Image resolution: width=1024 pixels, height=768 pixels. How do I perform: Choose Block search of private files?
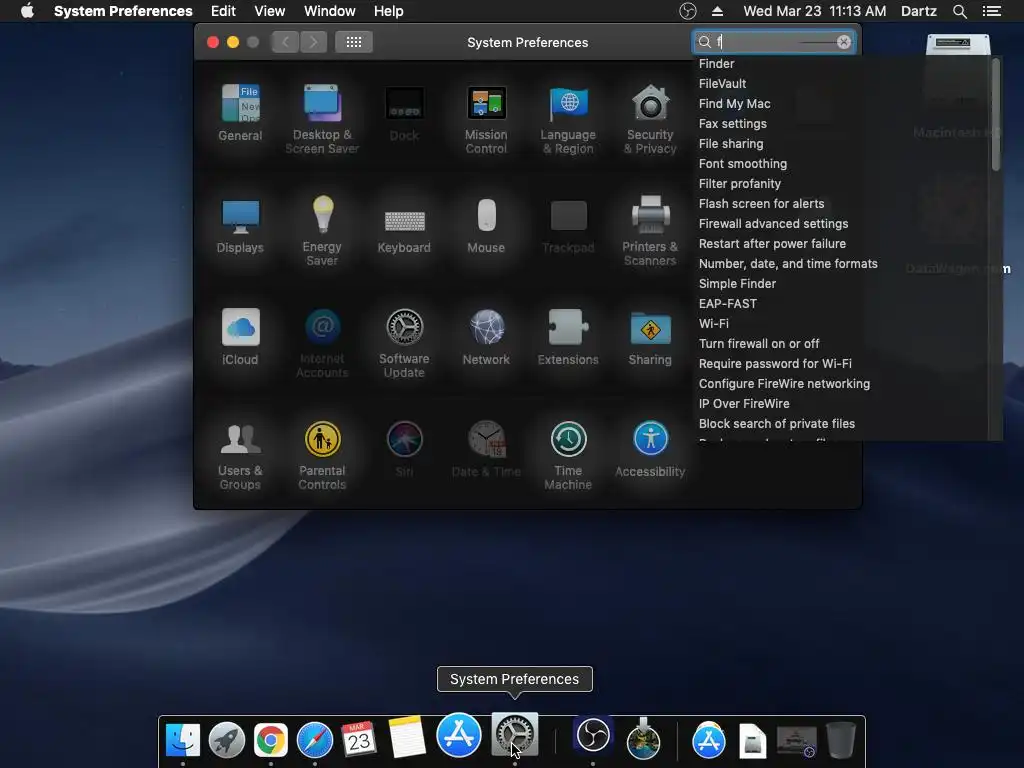pos(776,423)
